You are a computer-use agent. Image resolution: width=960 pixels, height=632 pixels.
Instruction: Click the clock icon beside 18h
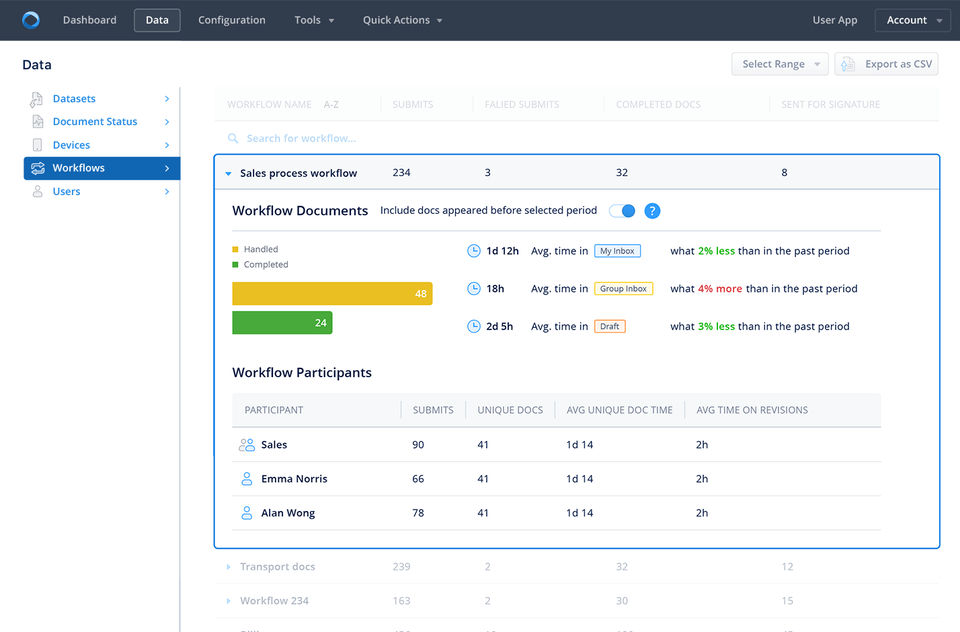[x=474, y=288]
